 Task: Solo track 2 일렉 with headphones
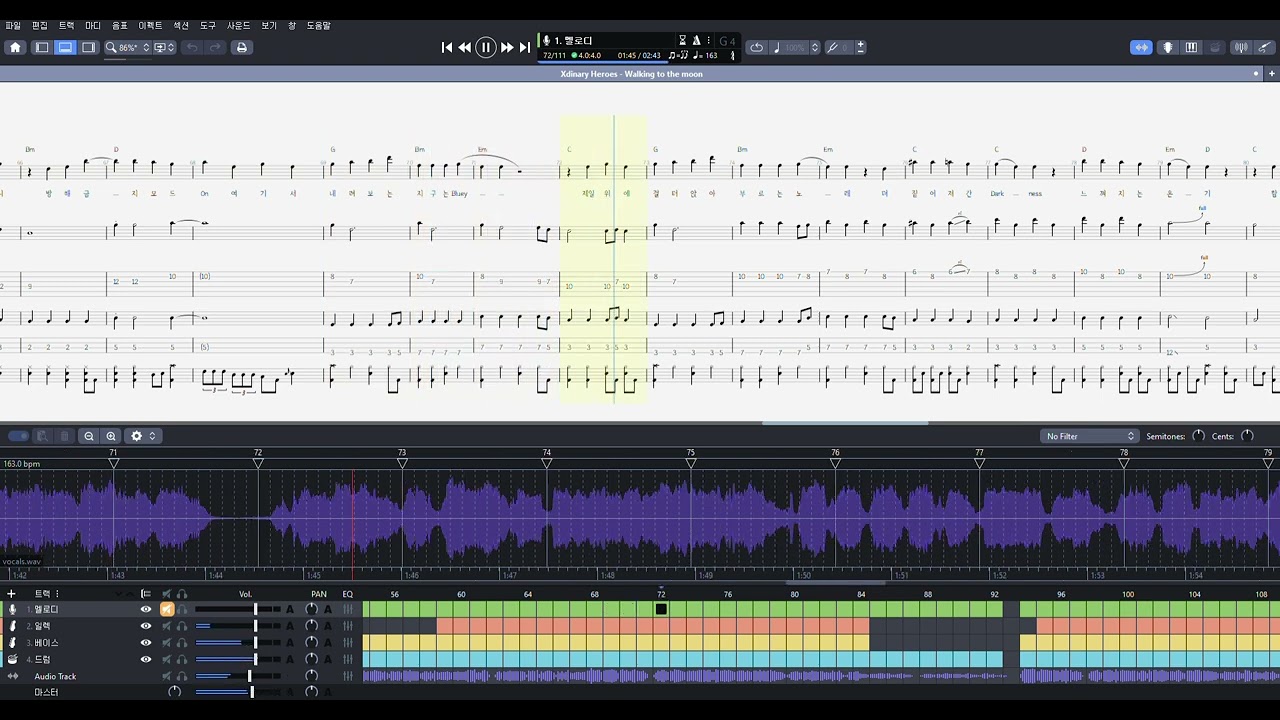pos(182,626)
